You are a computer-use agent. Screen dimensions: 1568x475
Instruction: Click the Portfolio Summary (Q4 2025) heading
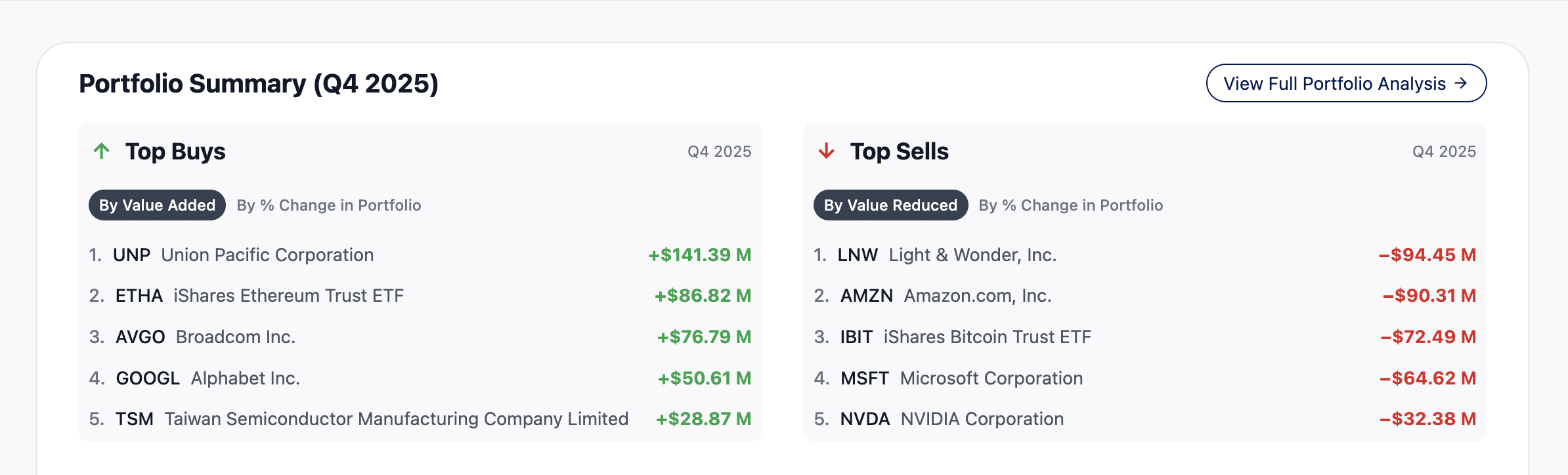[259, 84]
